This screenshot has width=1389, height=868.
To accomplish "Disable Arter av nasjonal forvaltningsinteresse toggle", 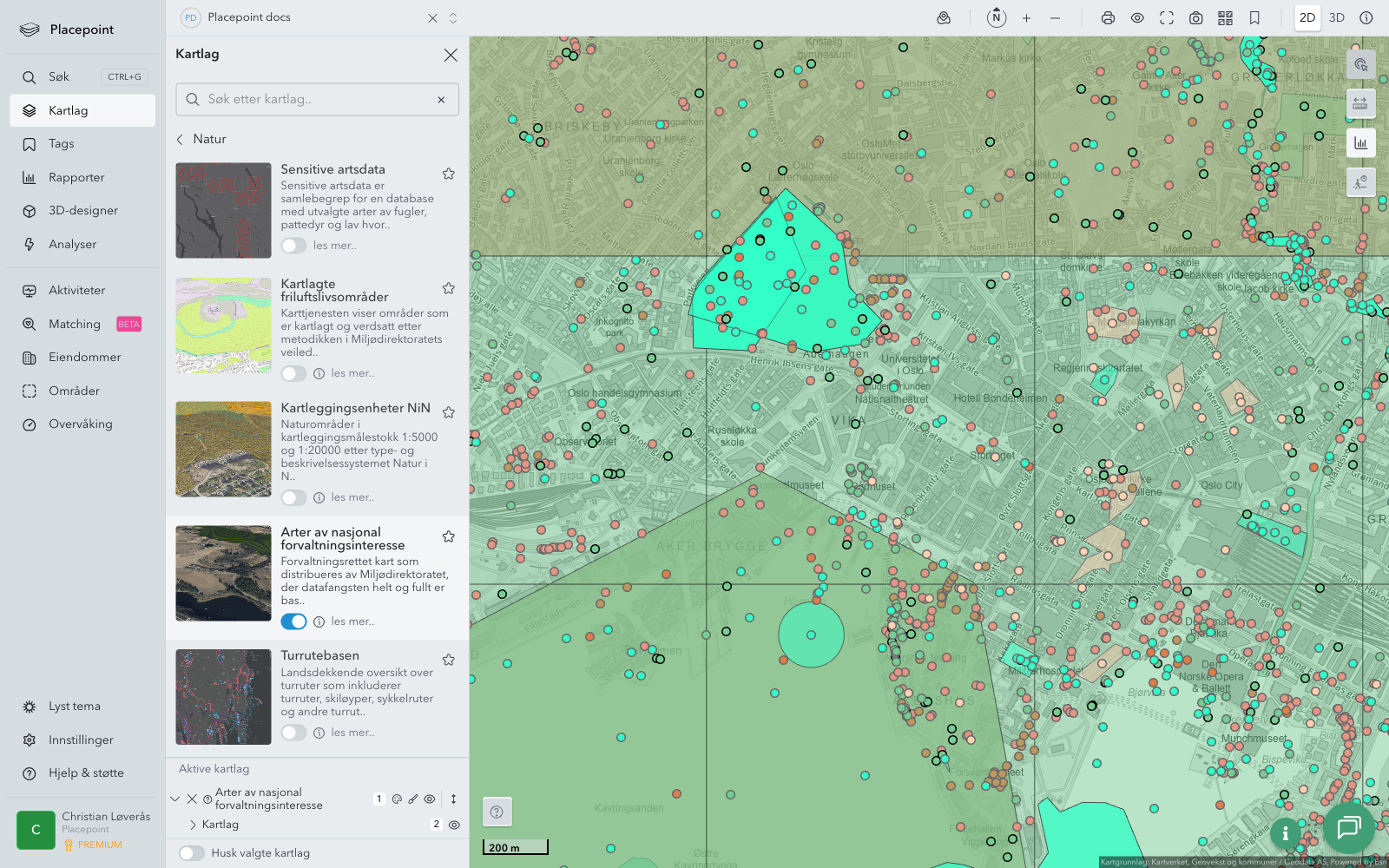I will pos(293,621).
